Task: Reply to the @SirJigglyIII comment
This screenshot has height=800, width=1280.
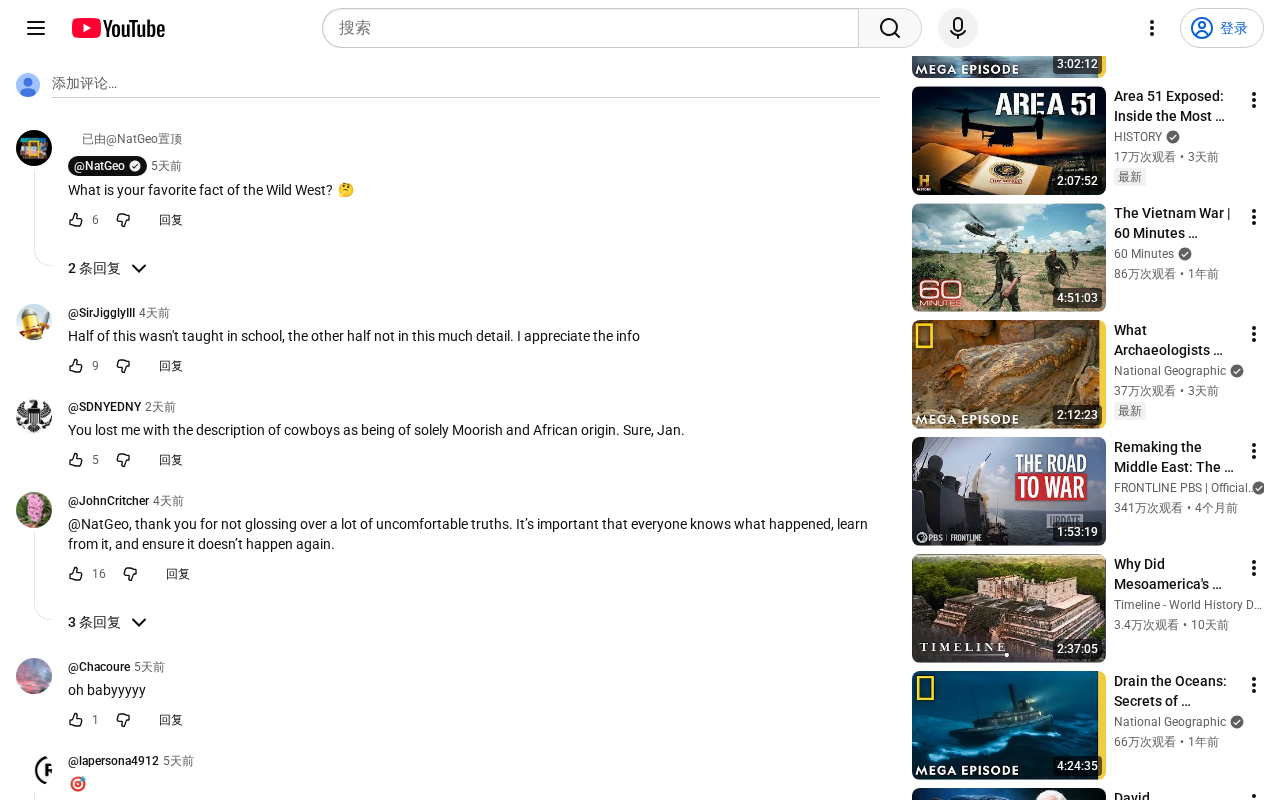Action: click(x=171, y=366)
